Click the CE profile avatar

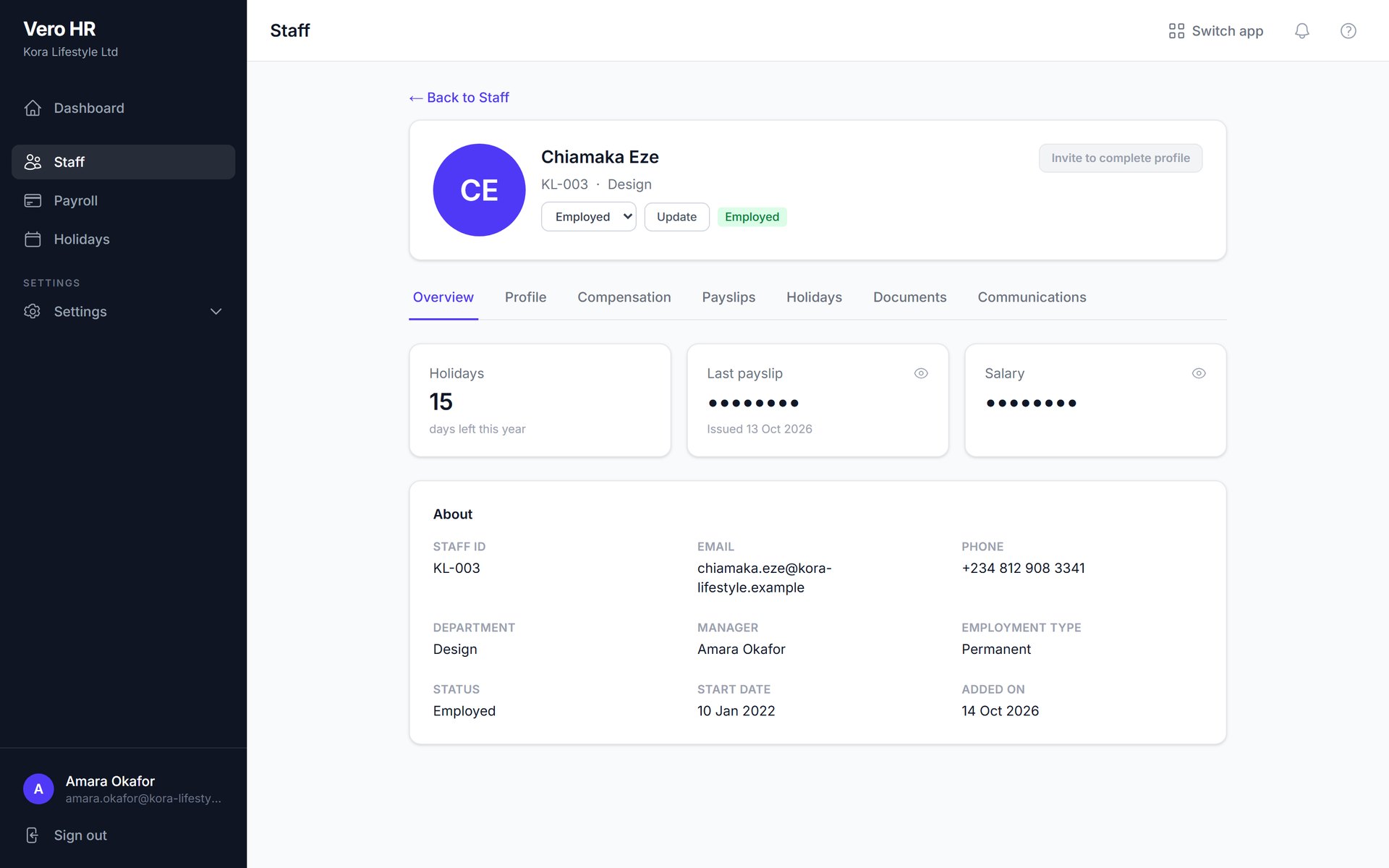(479, 190)
